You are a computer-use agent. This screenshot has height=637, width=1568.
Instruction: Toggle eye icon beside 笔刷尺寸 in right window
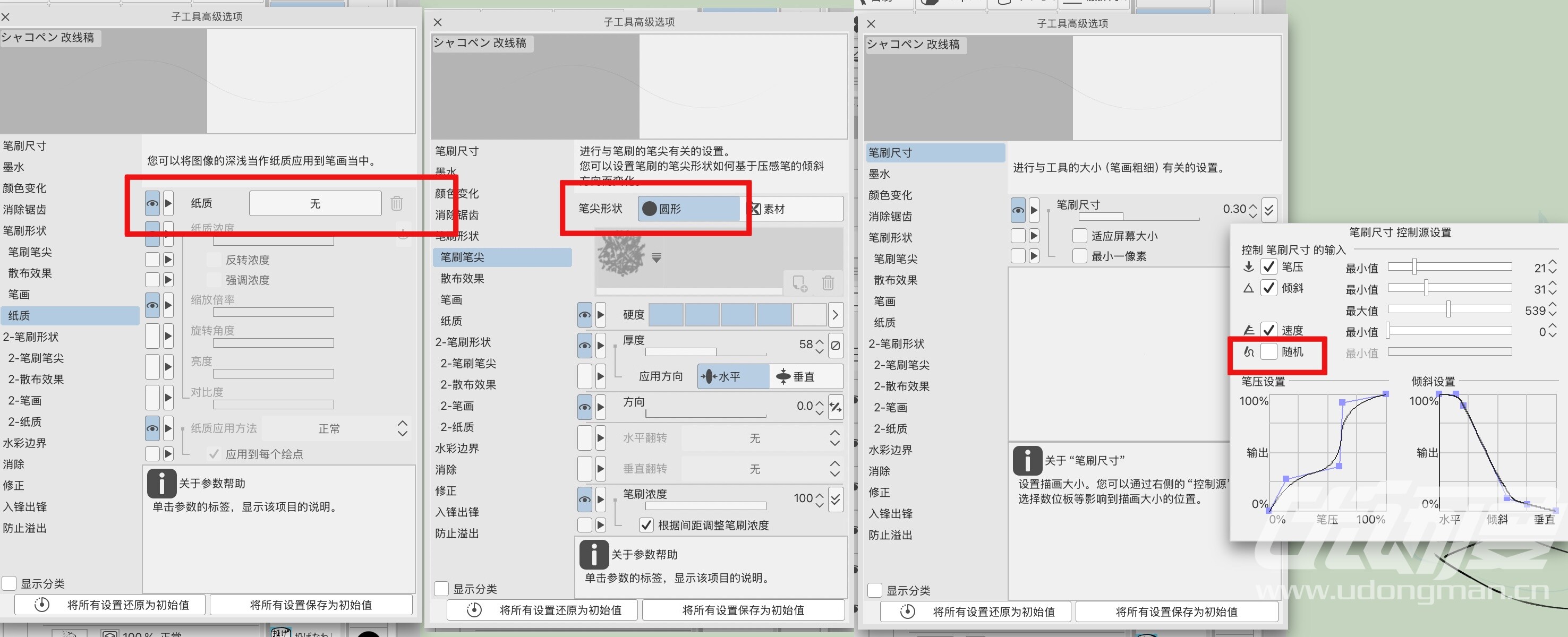coord(1018,211)
